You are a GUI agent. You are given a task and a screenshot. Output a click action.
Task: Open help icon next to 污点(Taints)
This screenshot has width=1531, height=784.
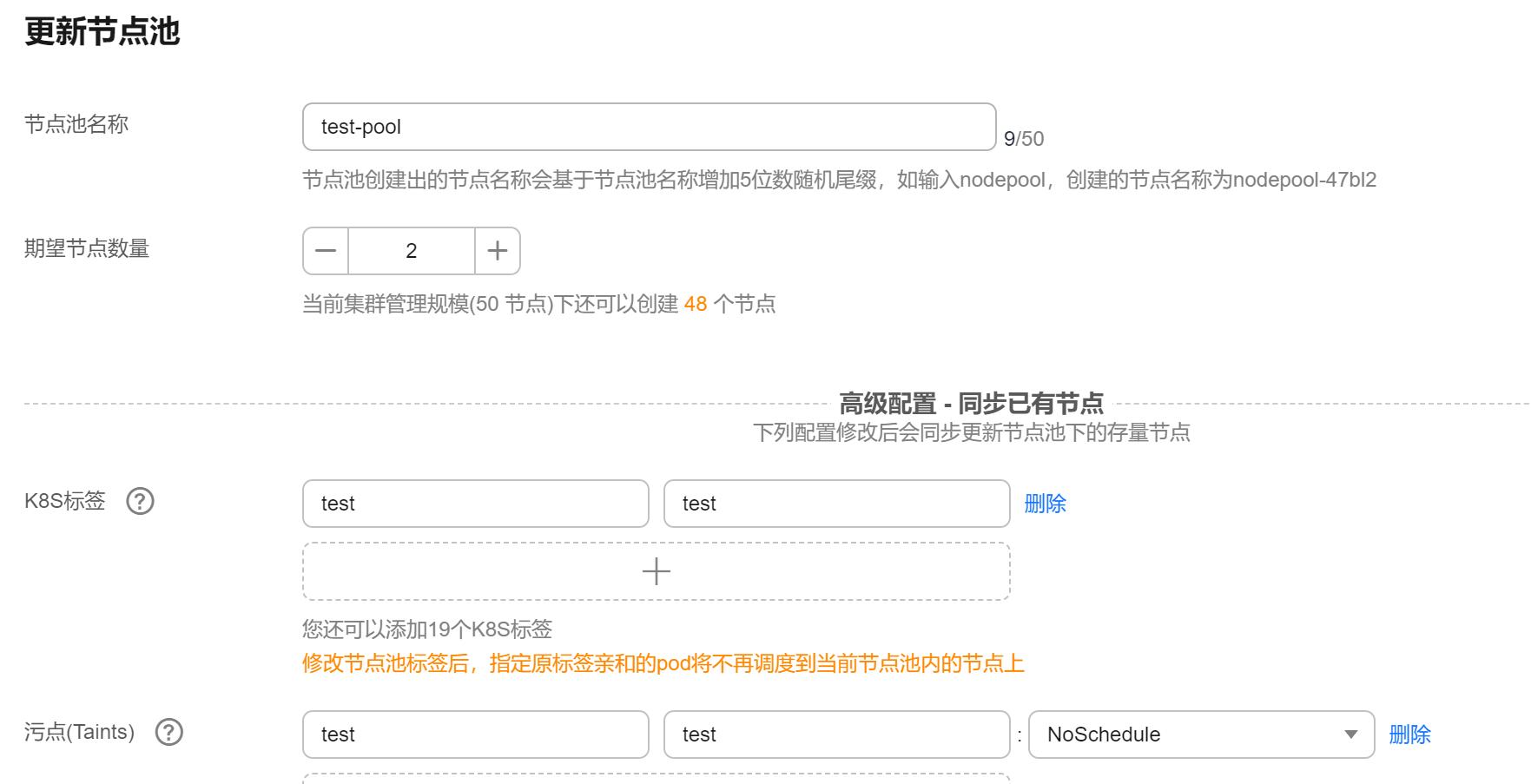click(169, 732)
